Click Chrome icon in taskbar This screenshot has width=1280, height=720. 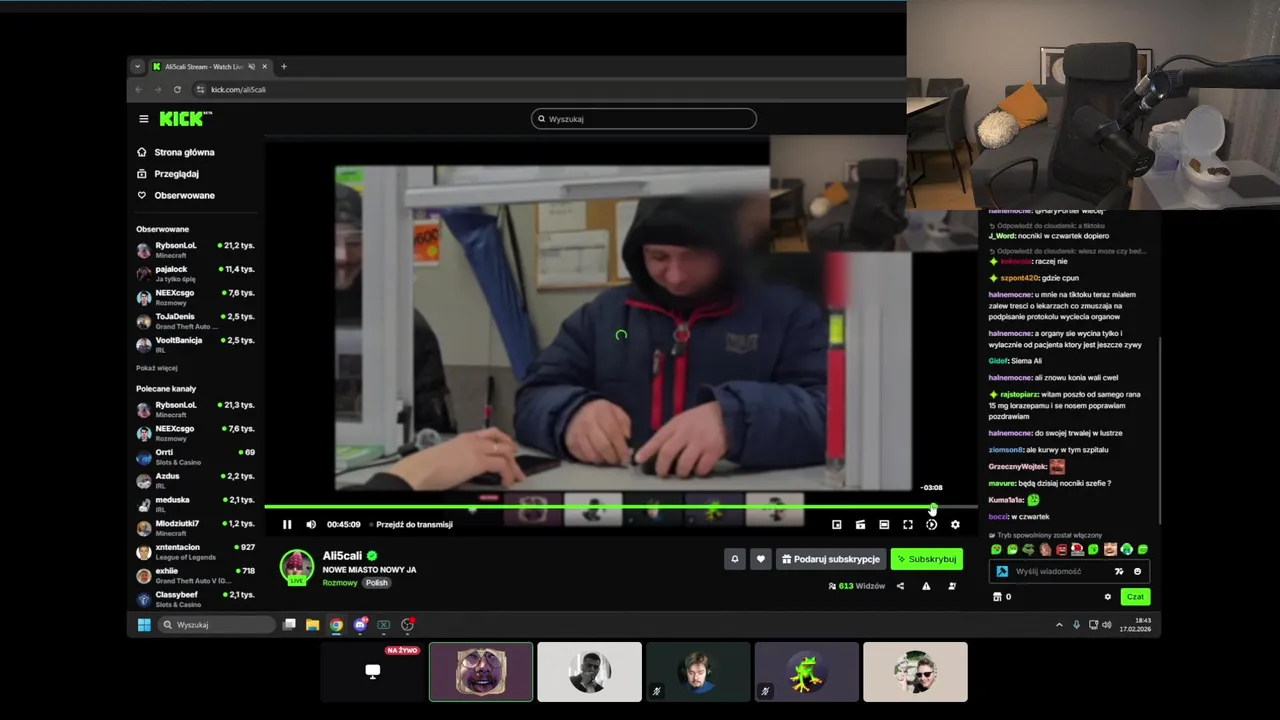(337, 625)
